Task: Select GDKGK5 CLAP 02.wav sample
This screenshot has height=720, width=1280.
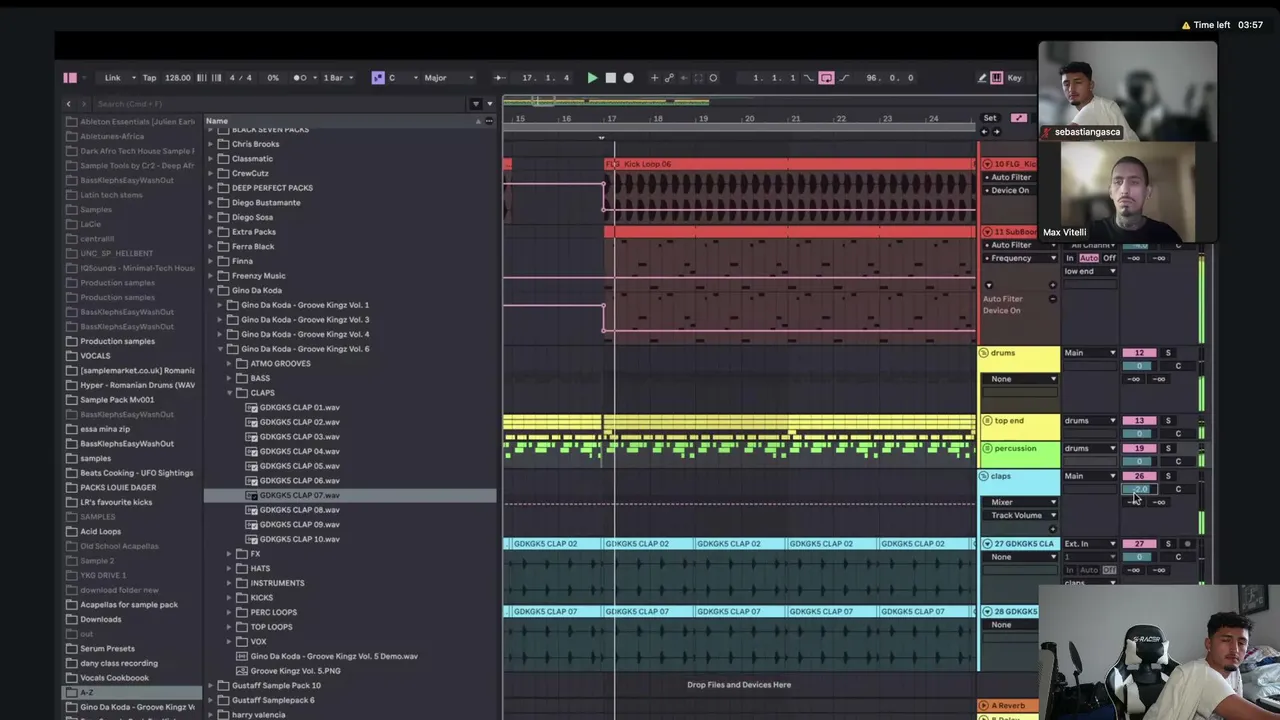Action: pos(299,422)
